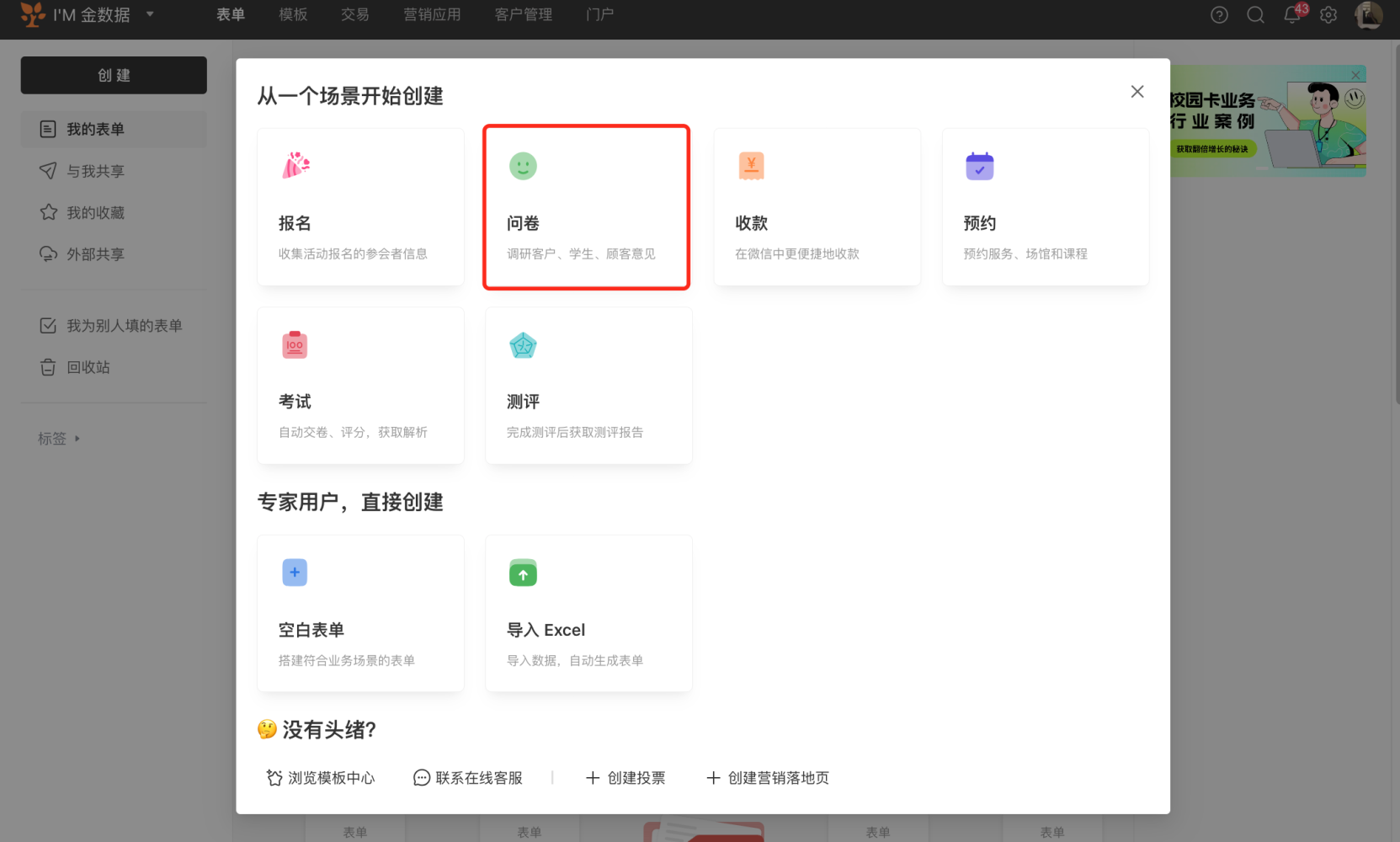This screenshot has width=1400, height=842.
Task: Click the 空白表单 blue plus icon
Action: (x=295, y=573)
